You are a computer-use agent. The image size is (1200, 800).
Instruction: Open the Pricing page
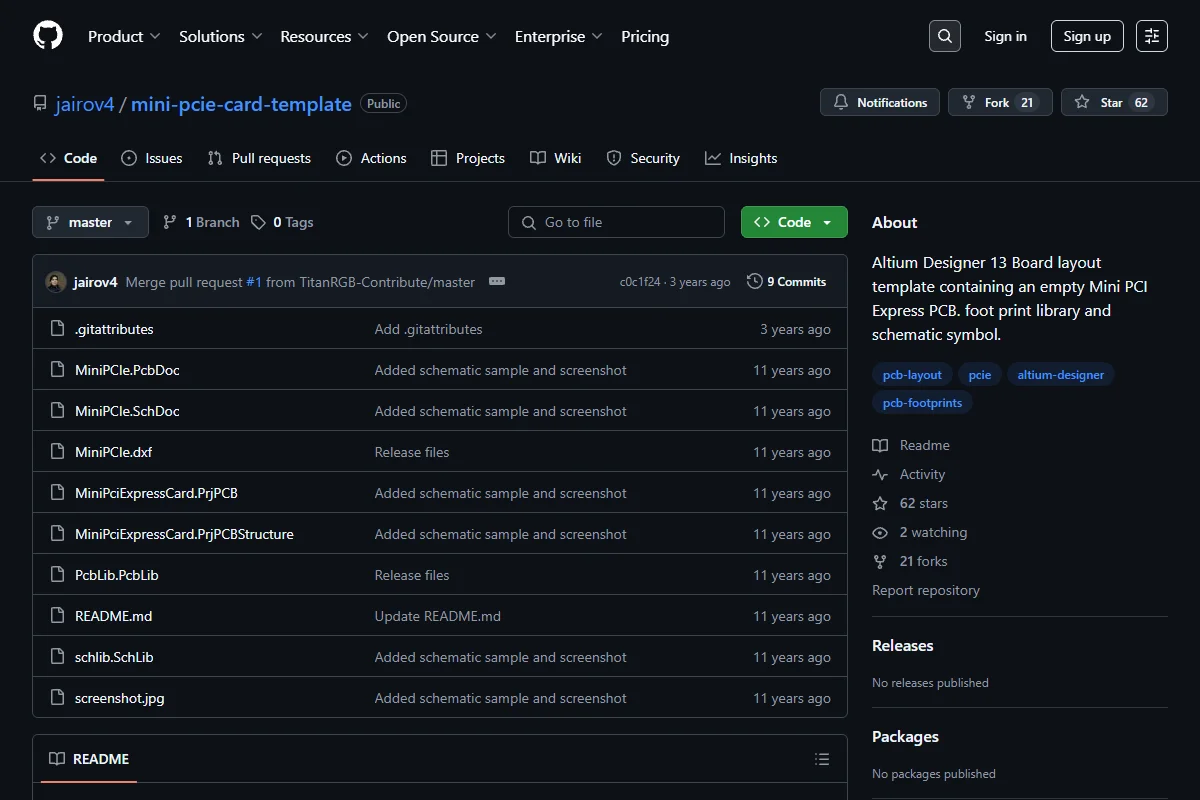tap(645, 36)
